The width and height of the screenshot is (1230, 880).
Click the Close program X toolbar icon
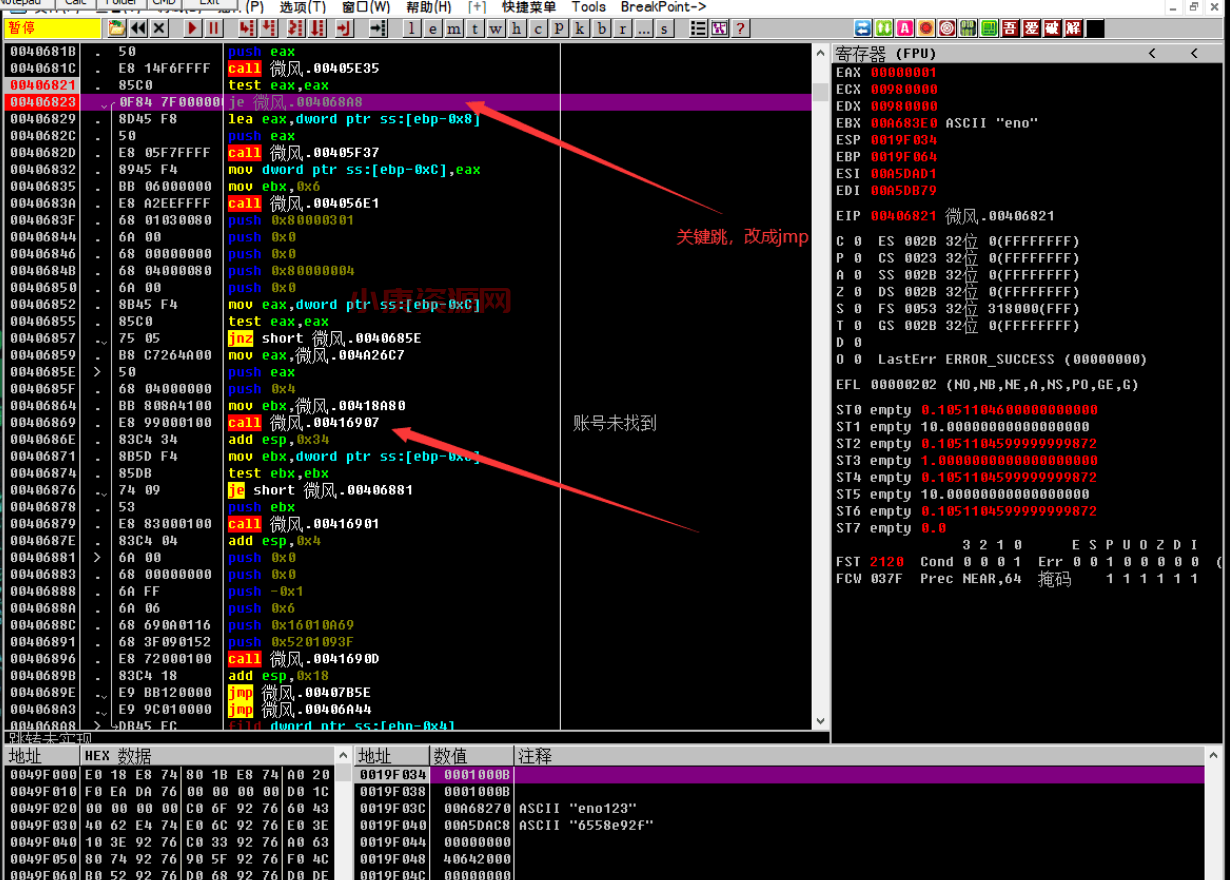[x=160, y=29]
